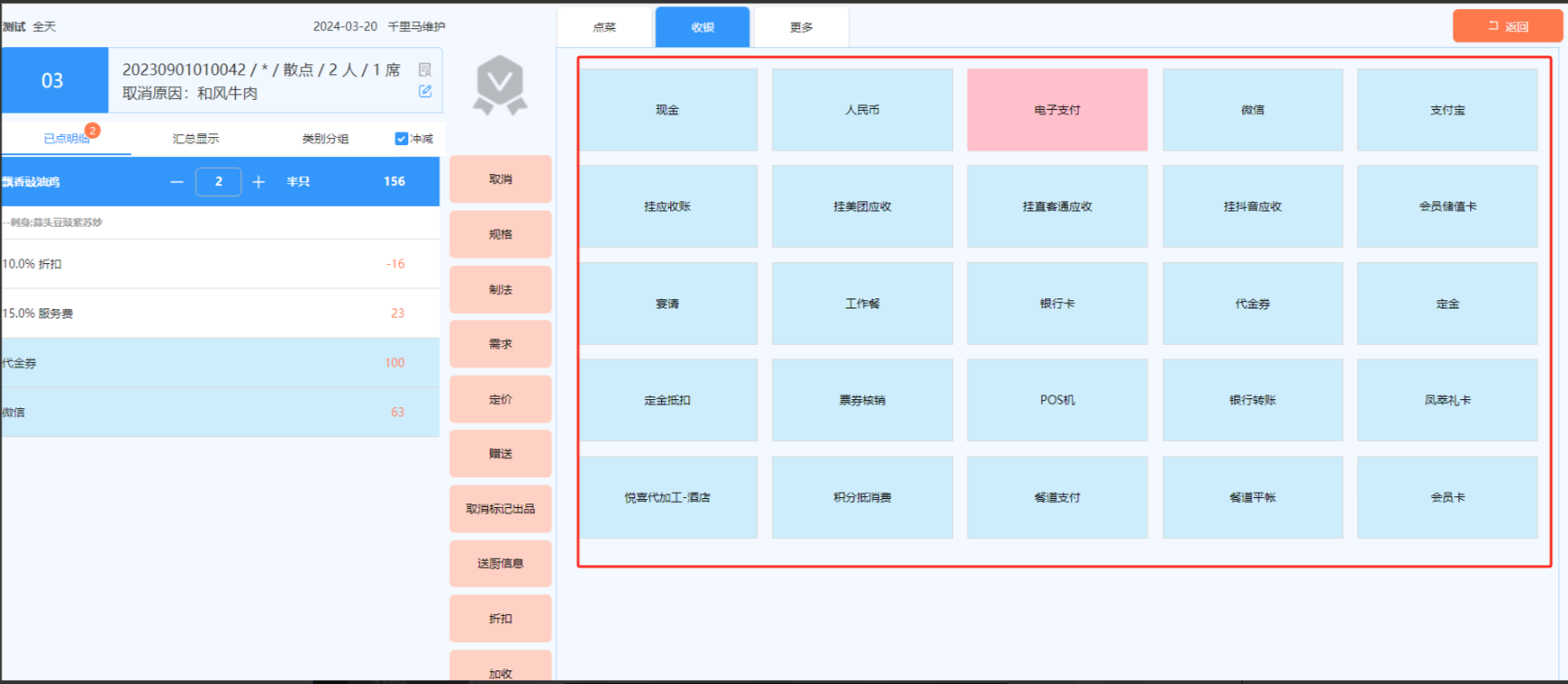
Task: Pay with 微信 tile in payment grid
Action: click(x=1251, y=110)
